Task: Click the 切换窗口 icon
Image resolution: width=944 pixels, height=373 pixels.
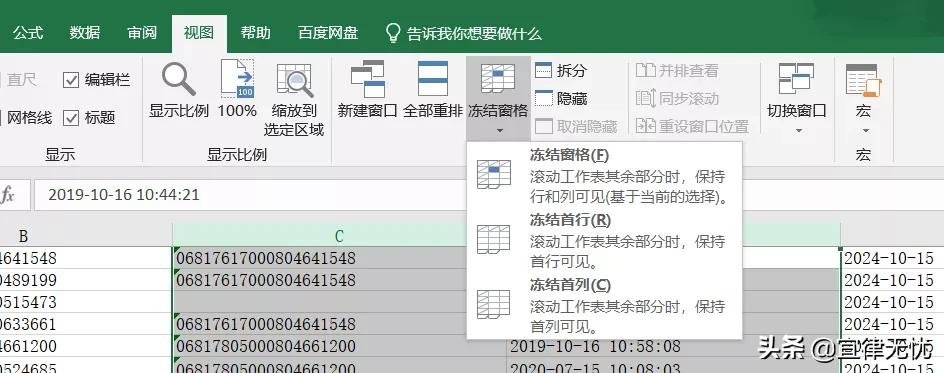Action: (x=796, y=79)
